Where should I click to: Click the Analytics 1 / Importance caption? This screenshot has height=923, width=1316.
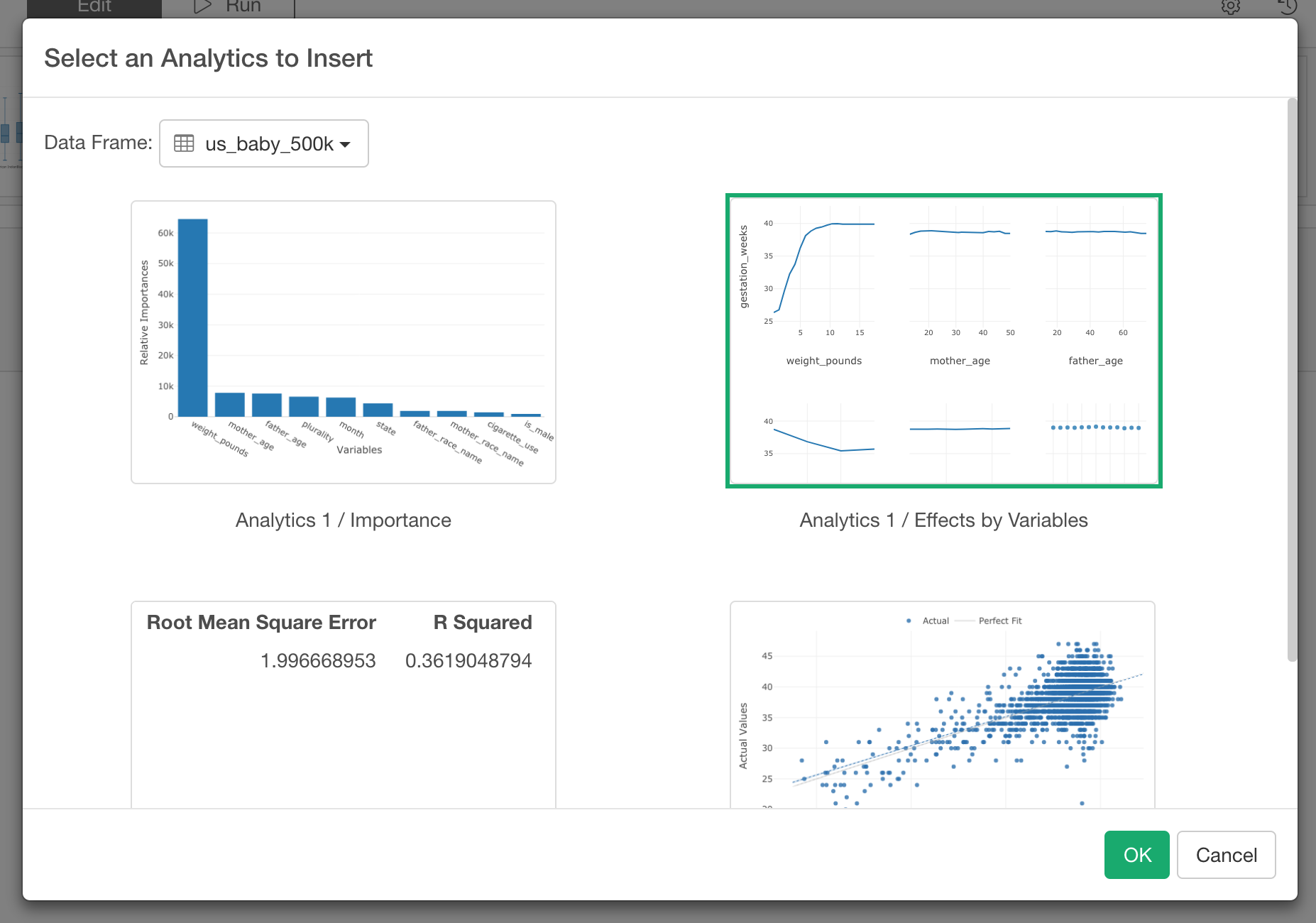point(344,520)
